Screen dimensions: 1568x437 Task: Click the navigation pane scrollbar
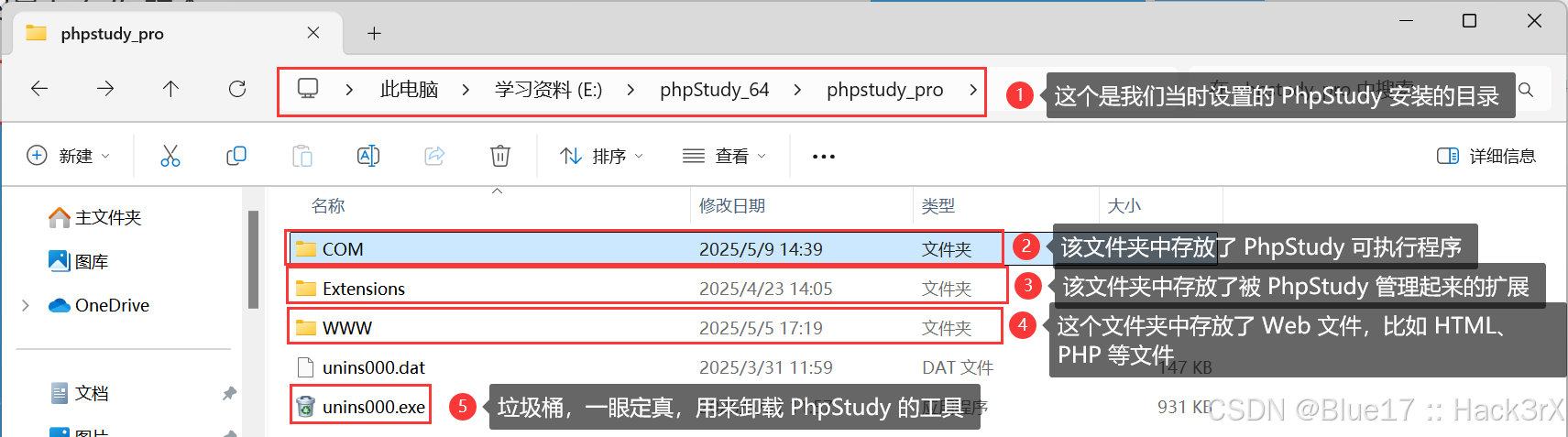[x=253, y=259]
